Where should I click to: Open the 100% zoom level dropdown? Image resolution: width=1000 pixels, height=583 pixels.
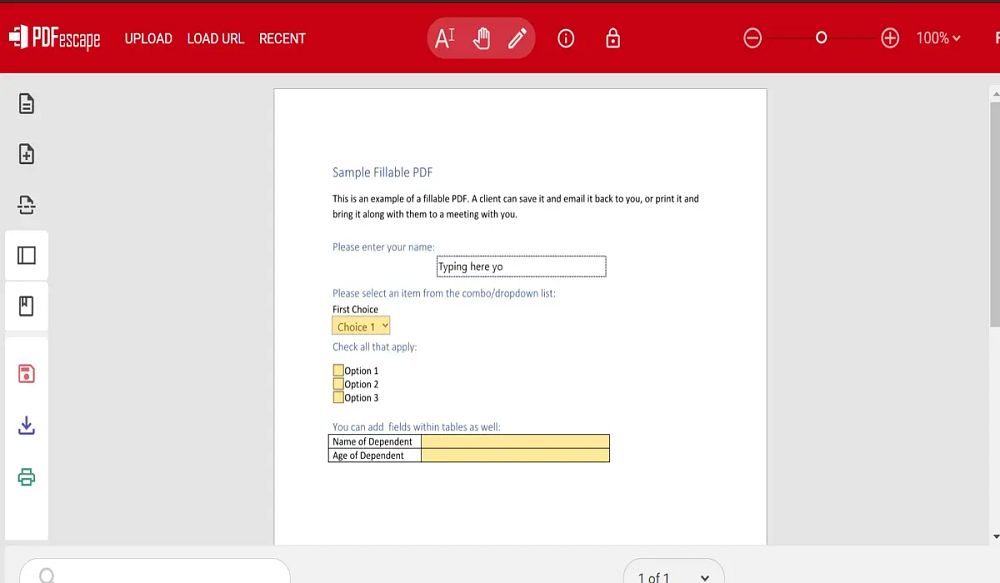(938, 38)
